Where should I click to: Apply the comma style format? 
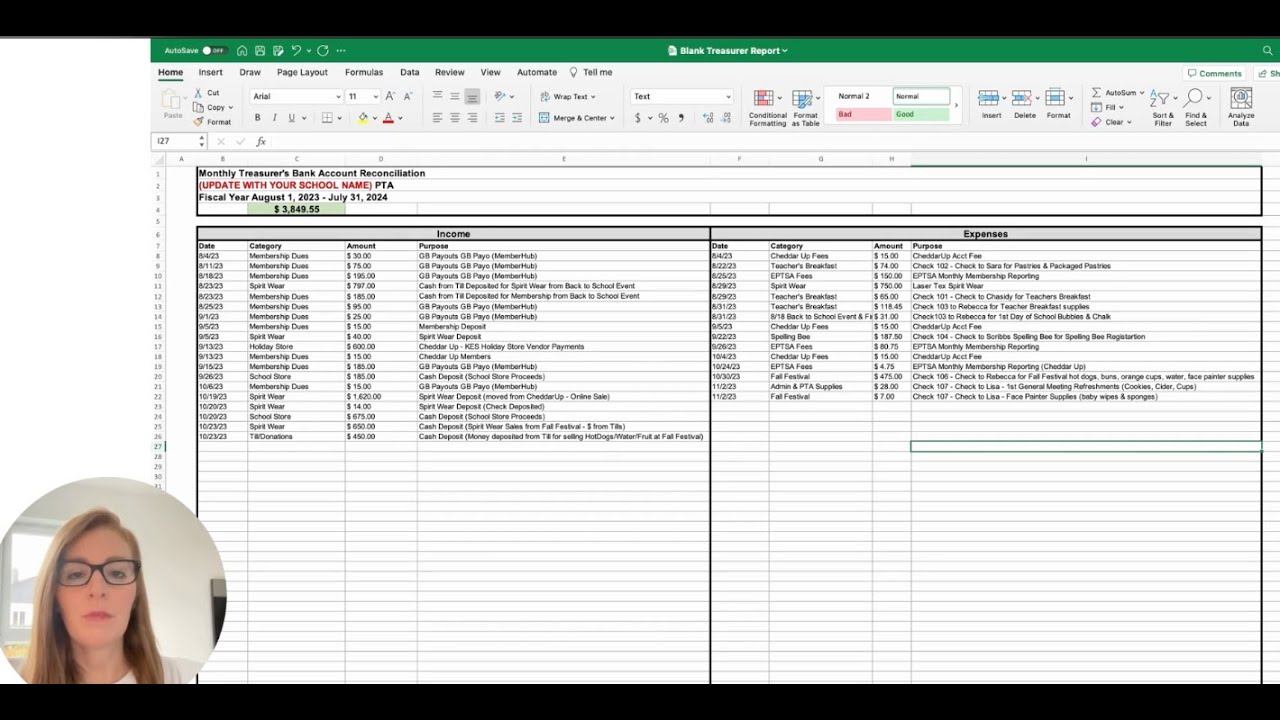coord(682,118)
